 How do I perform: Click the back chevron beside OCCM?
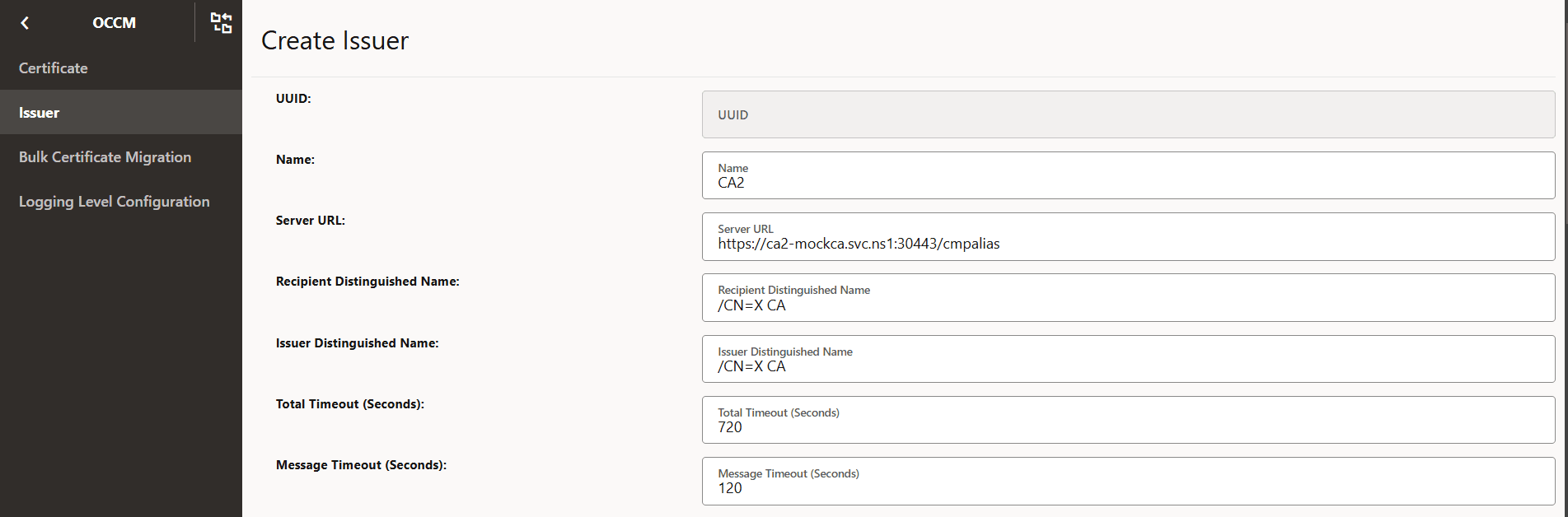(x=25, y=22)
